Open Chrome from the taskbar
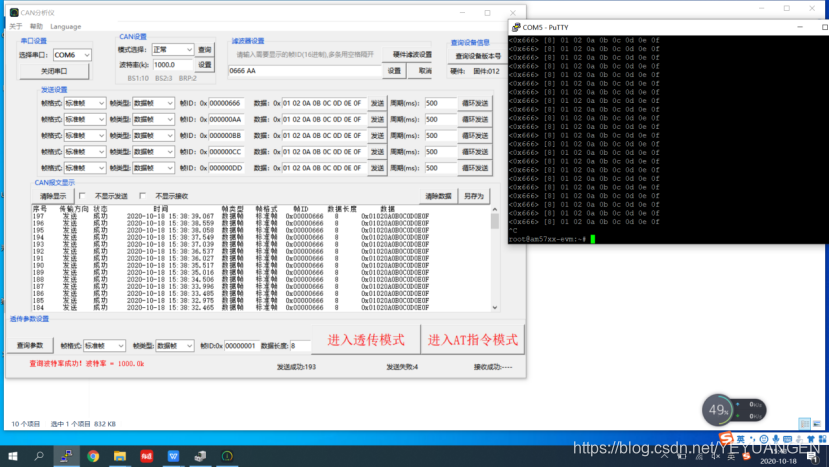 point(93,456)
